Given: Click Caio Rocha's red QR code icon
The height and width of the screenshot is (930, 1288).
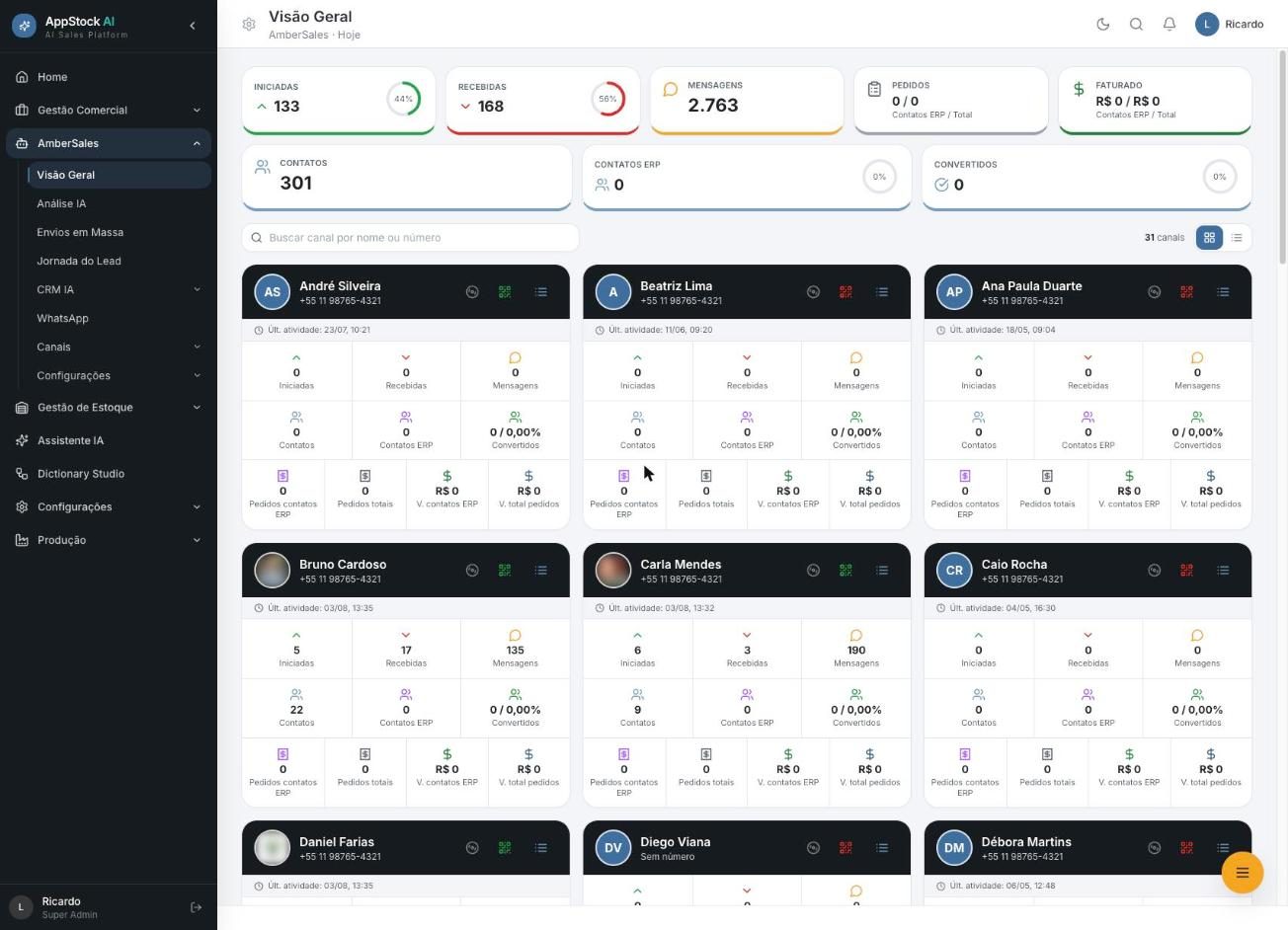Looking at the screenshot, I should point(1186,571).
